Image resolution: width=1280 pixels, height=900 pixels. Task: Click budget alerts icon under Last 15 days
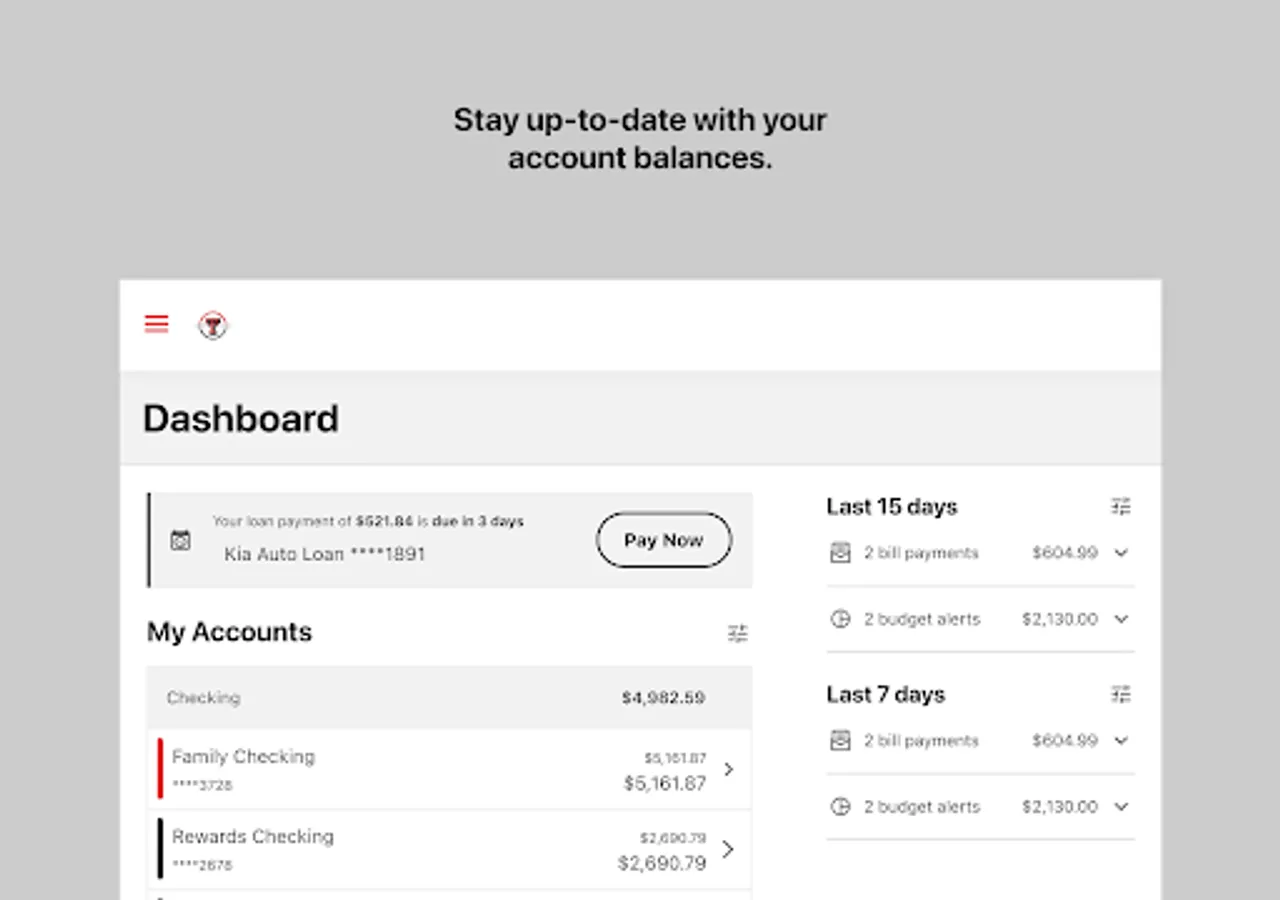pyautogui.click(x=840, y=619)
